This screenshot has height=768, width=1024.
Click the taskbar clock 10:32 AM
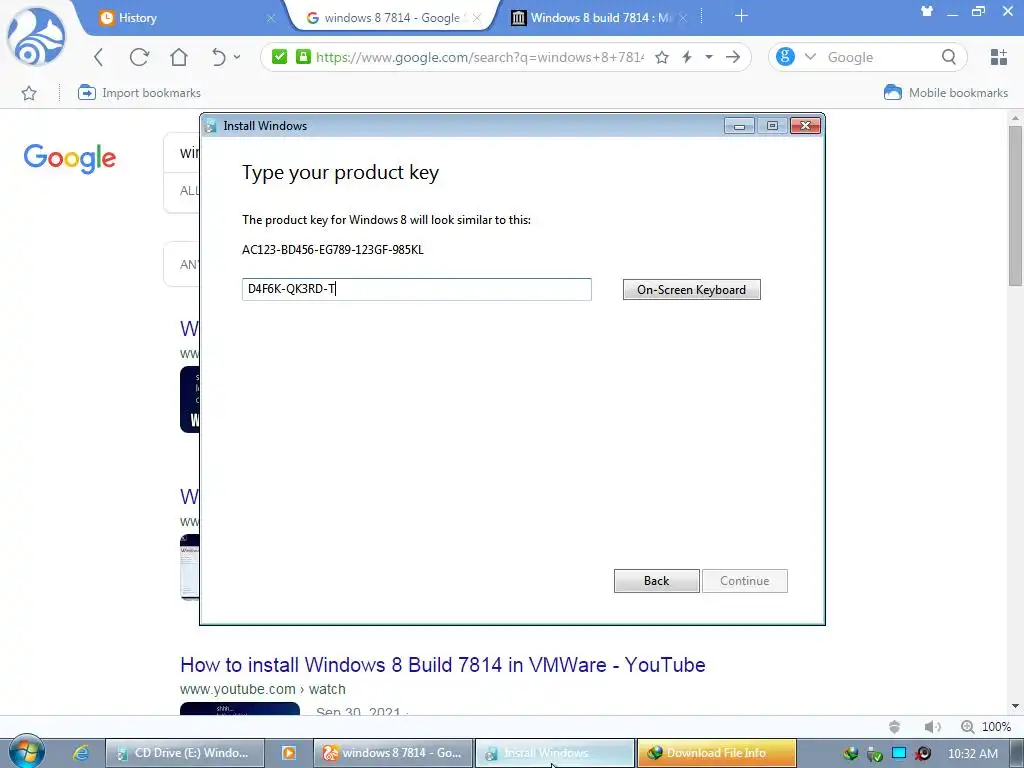click(973, 754)
